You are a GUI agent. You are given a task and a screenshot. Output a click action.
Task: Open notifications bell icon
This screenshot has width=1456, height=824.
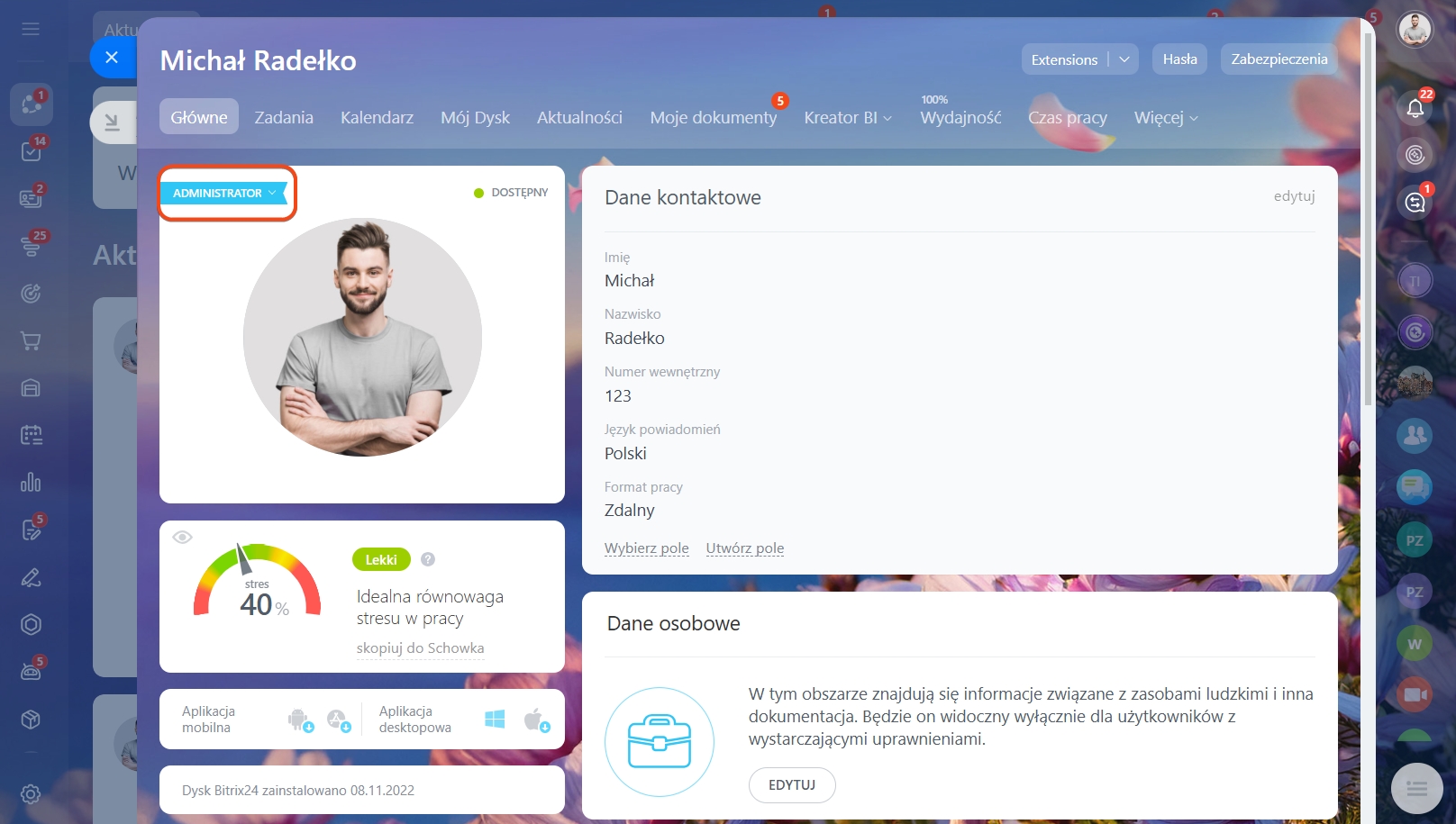[x=1415, y=108]
